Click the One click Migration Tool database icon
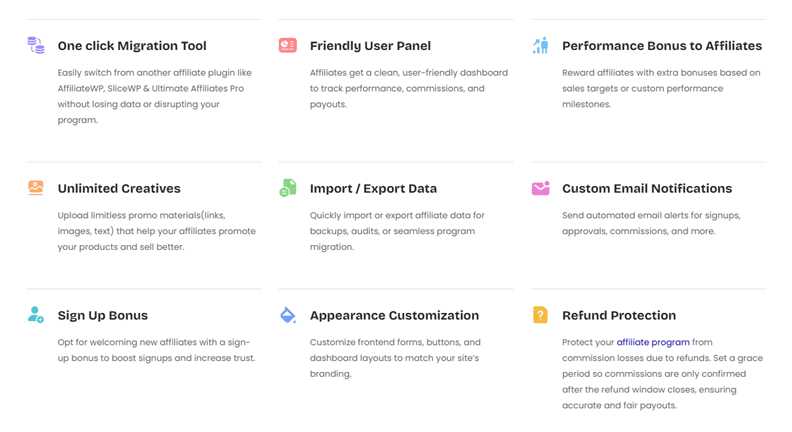792x432 pixels. coord(36,46)
